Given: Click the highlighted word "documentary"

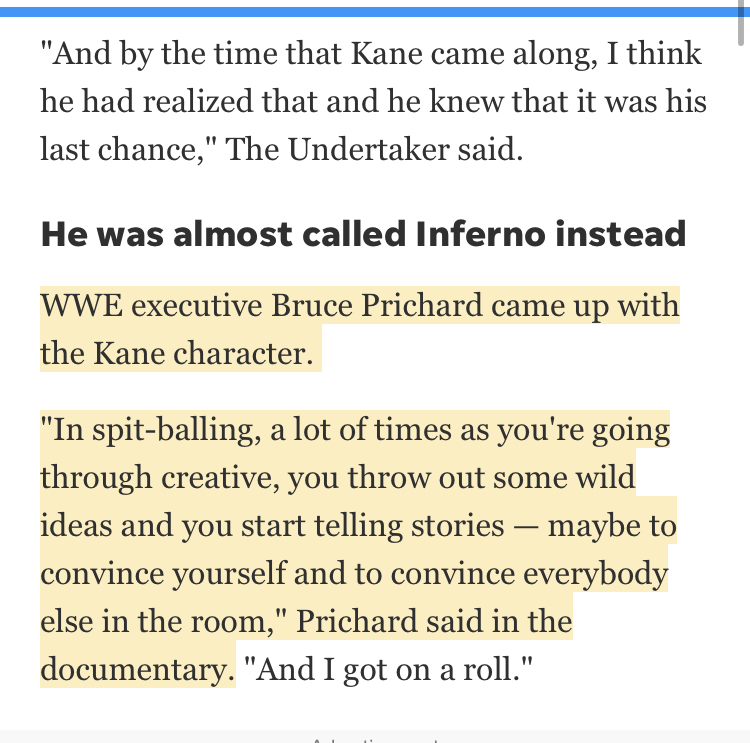Looking at the screenshot, I should [134, 669].
